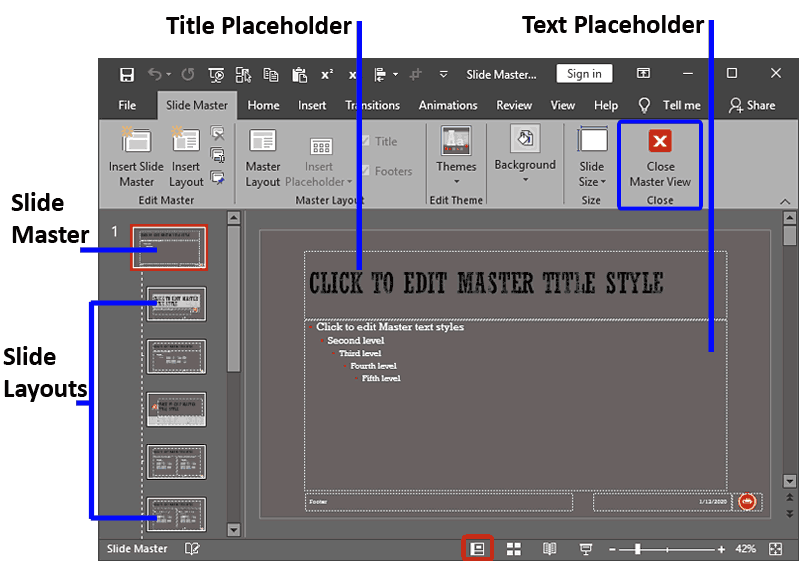Click zoom out minus button

click(x=612, y=549)
